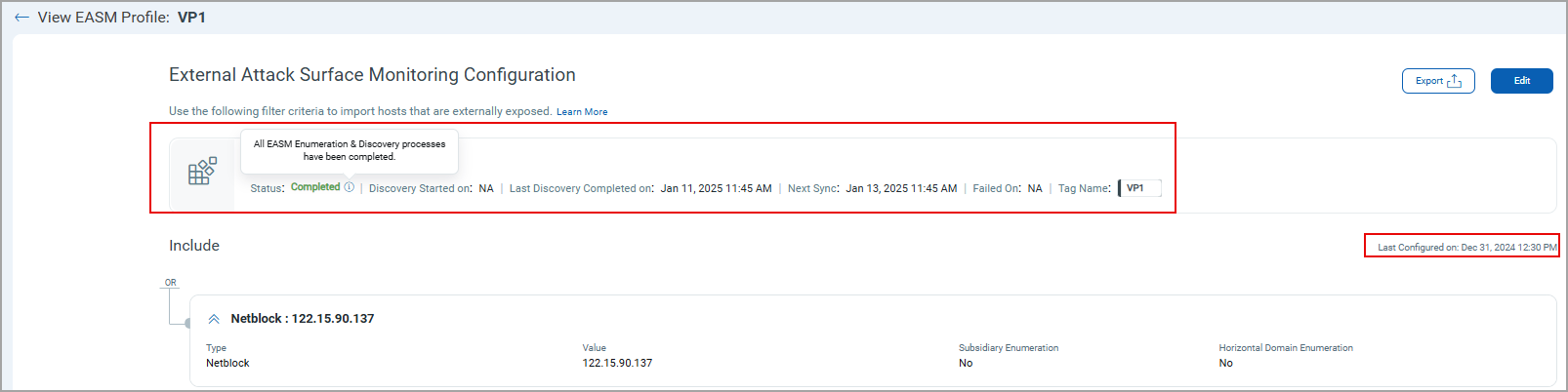Collapse the Netblock 122.15.90.137 section

point(214,319)
